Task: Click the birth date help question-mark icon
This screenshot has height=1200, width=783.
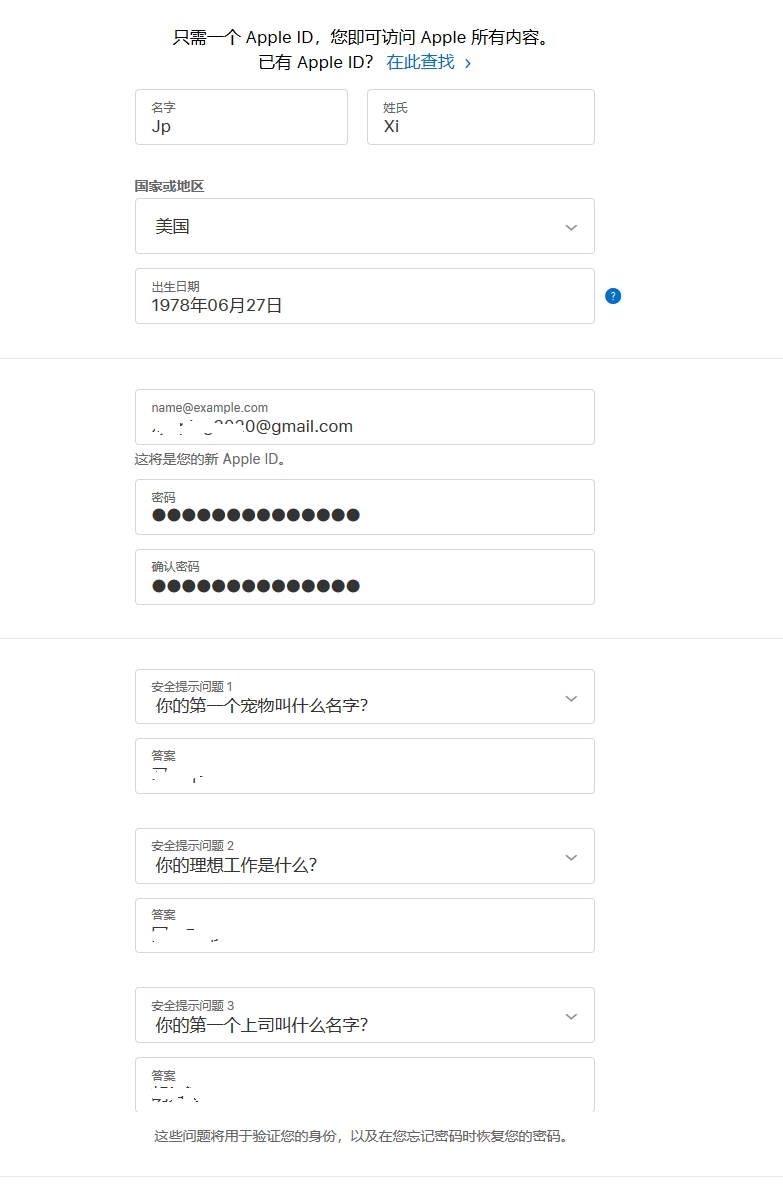Action: tap(613, 296)
